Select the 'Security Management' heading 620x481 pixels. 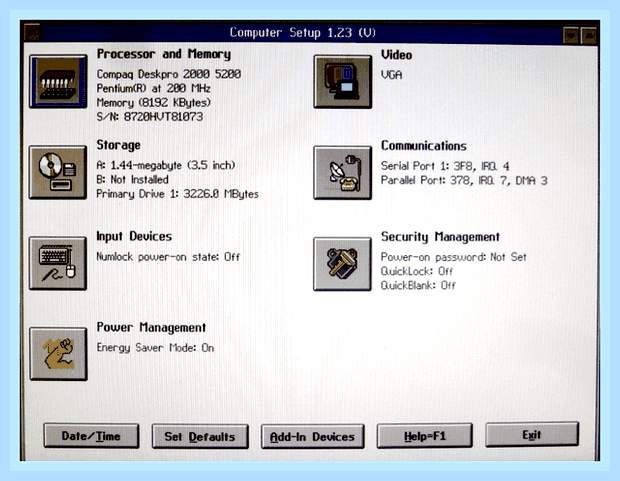point(440,237)
